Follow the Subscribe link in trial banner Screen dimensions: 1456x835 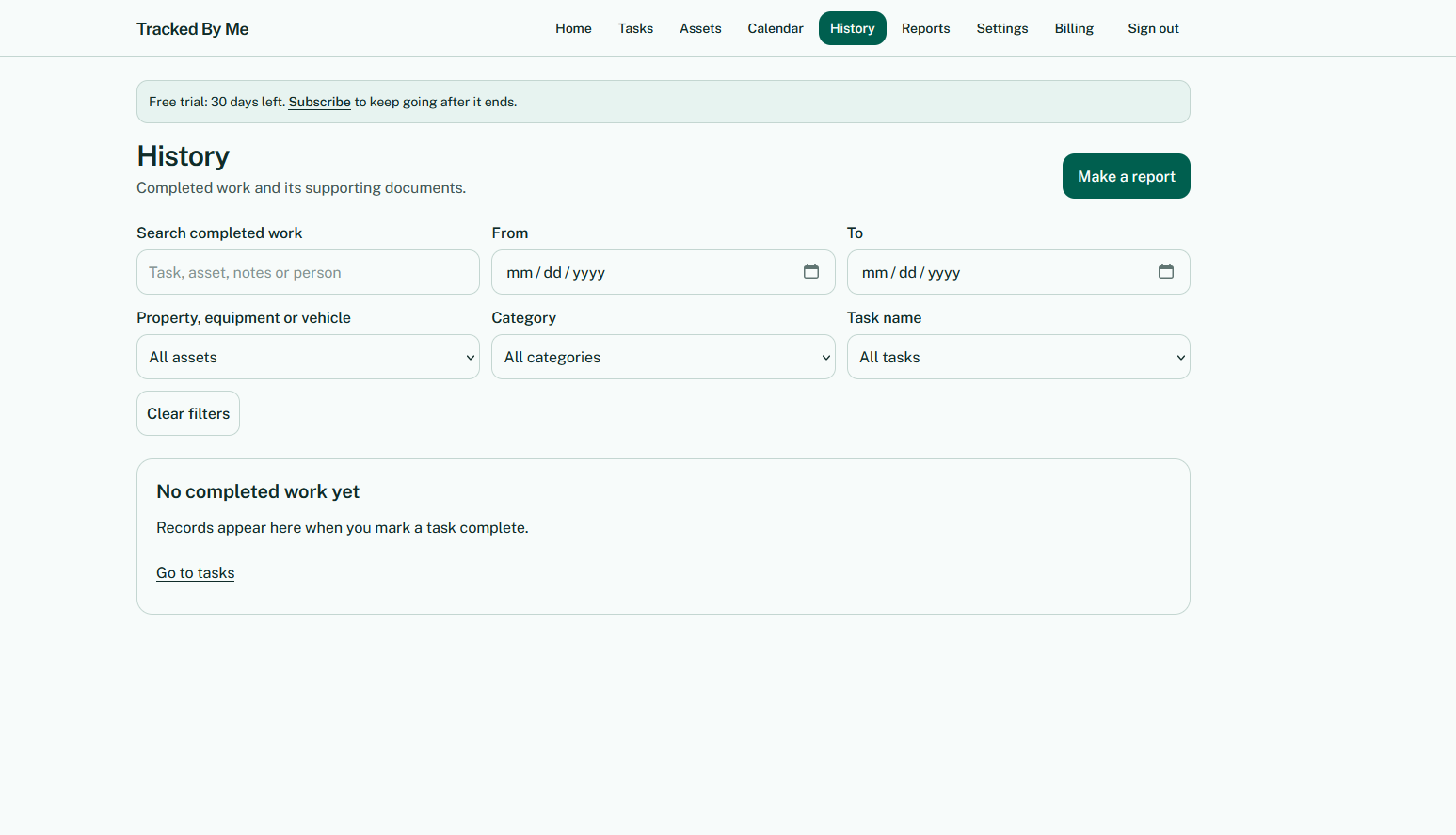click(x=320, y=102)
